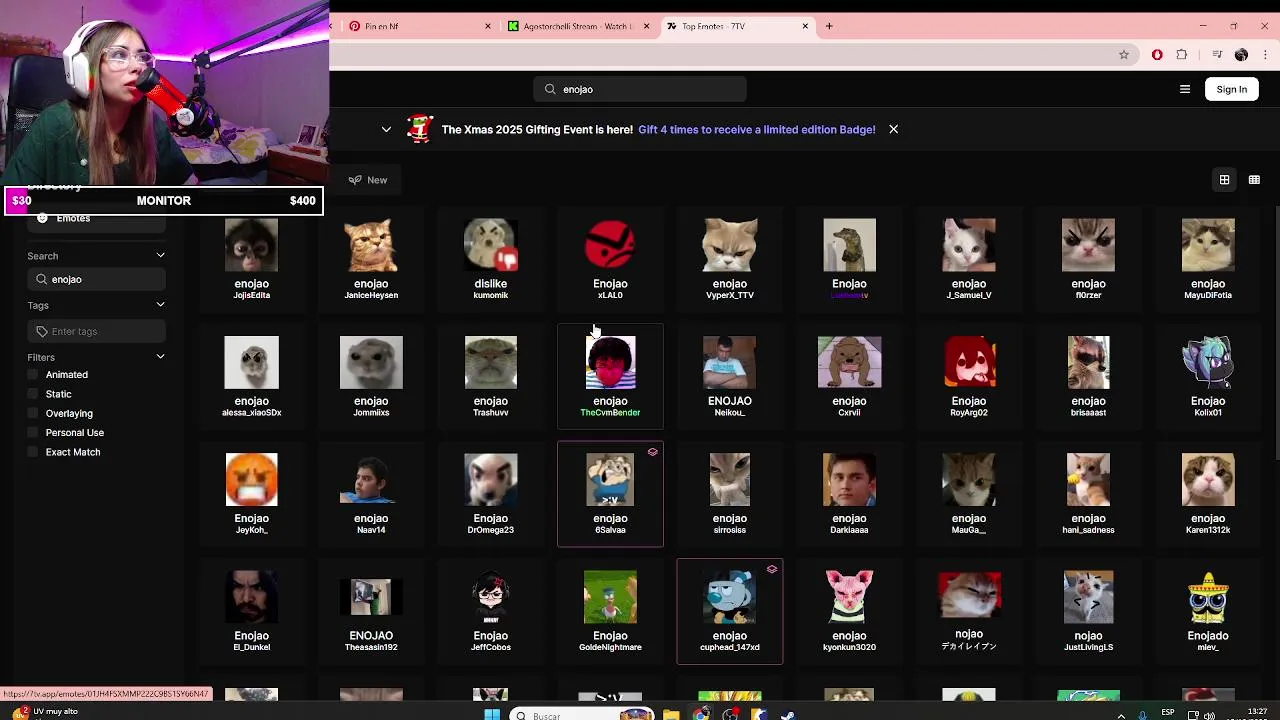Open the TheCvmBender uploader link
1280x720 pixels.
pyautogui.click(x=610, y=413)
